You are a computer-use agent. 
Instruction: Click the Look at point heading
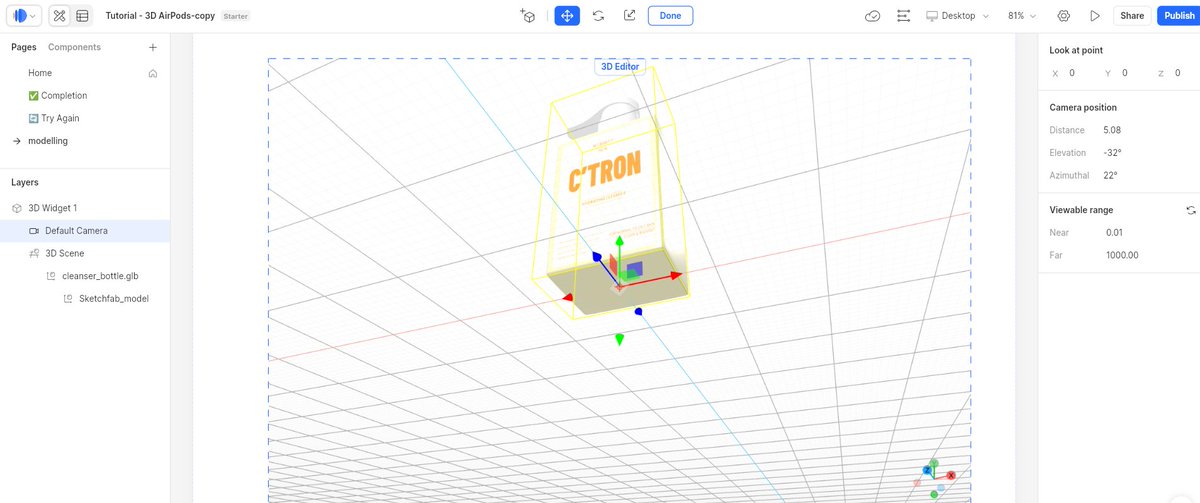pos(1076,50)
